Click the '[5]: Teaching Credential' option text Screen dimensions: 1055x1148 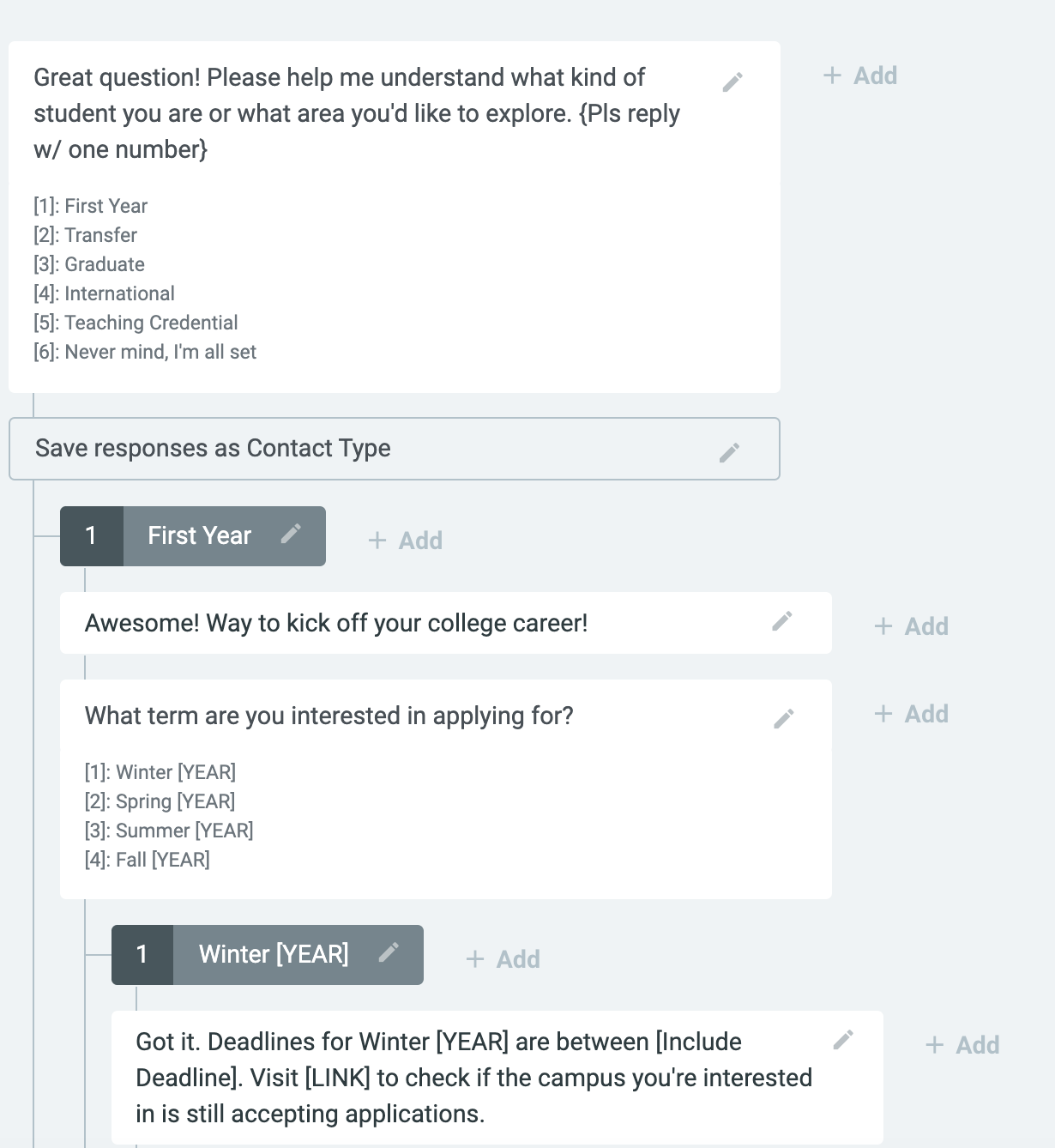click(x=136, y=323)
